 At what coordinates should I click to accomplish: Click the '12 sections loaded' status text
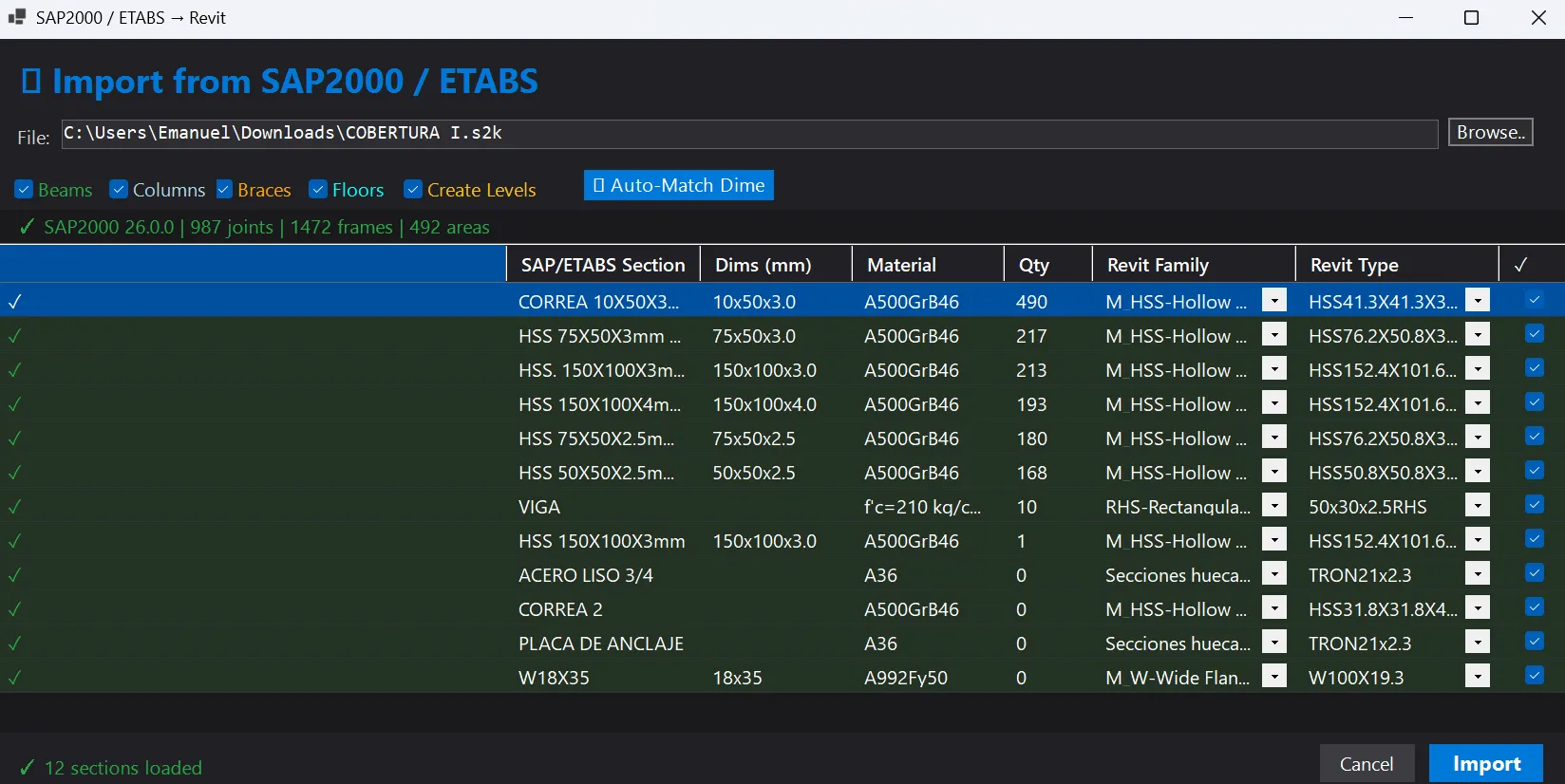pos(123,768)
